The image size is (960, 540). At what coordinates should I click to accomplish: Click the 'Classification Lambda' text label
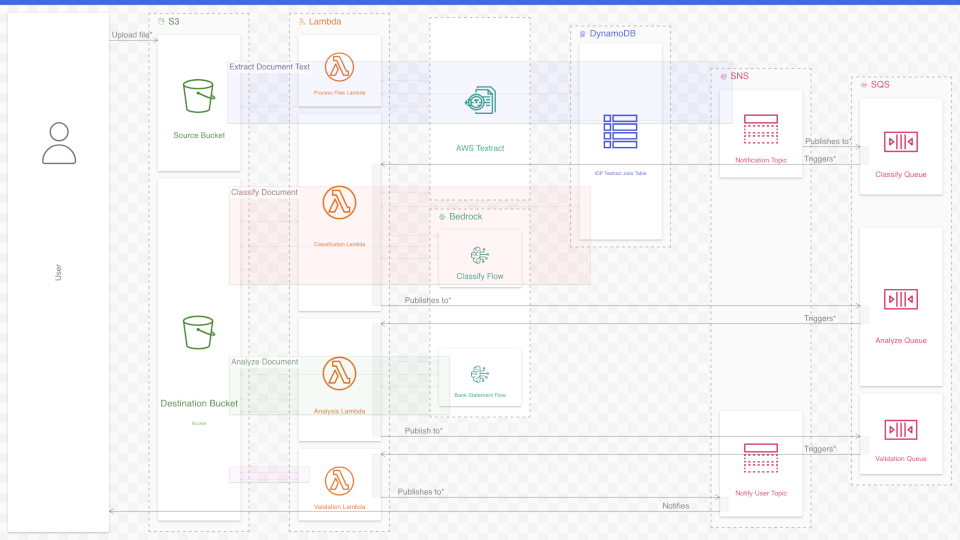point(339,244)
